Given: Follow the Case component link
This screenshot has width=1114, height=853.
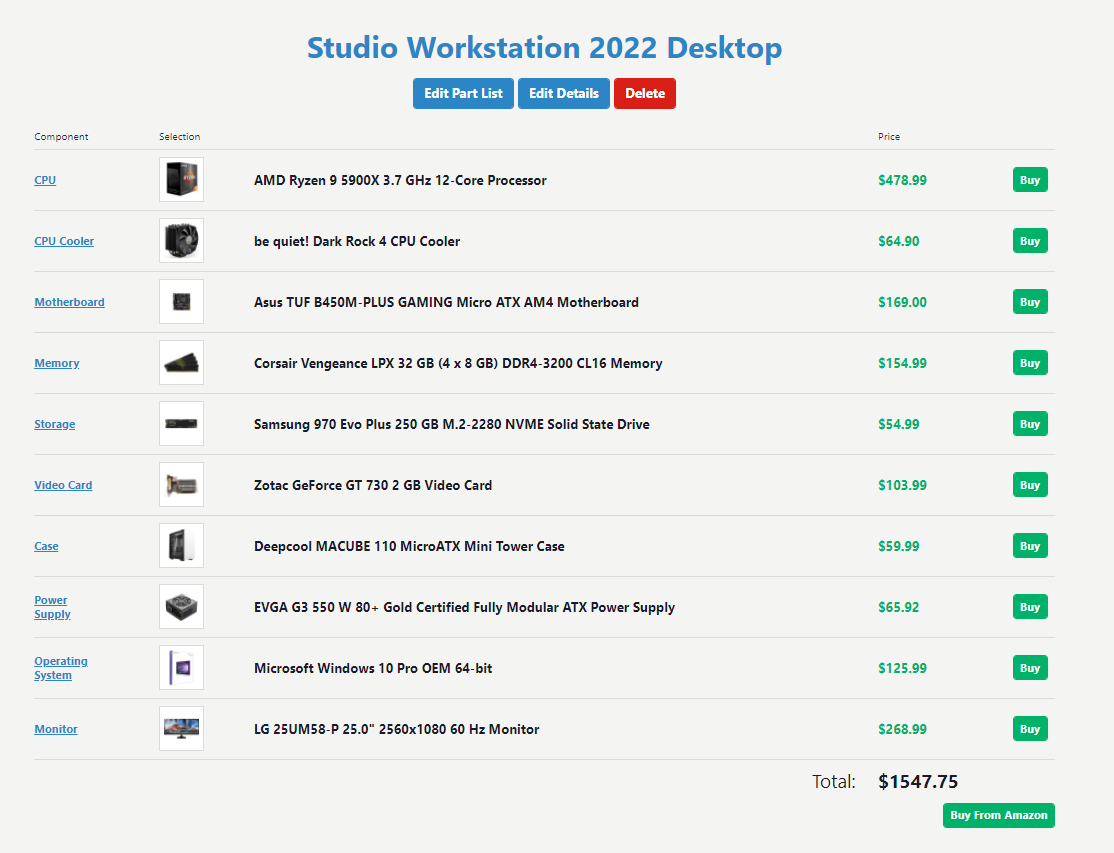Looking at the screenshot, I should point(46,547).
